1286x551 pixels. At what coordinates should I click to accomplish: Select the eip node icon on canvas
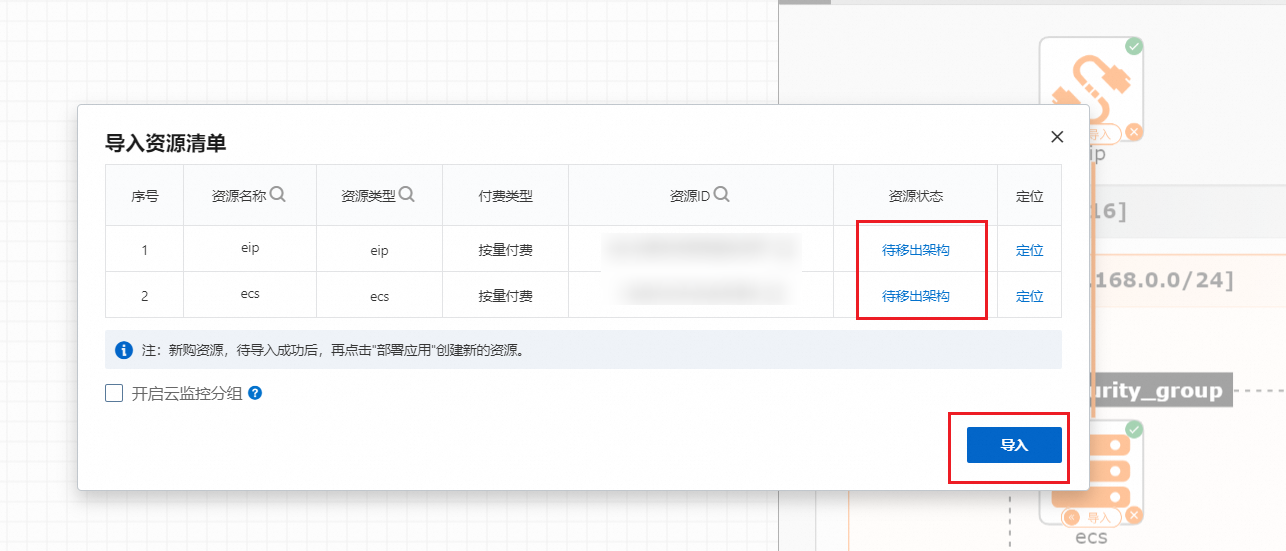(1091, 88)
